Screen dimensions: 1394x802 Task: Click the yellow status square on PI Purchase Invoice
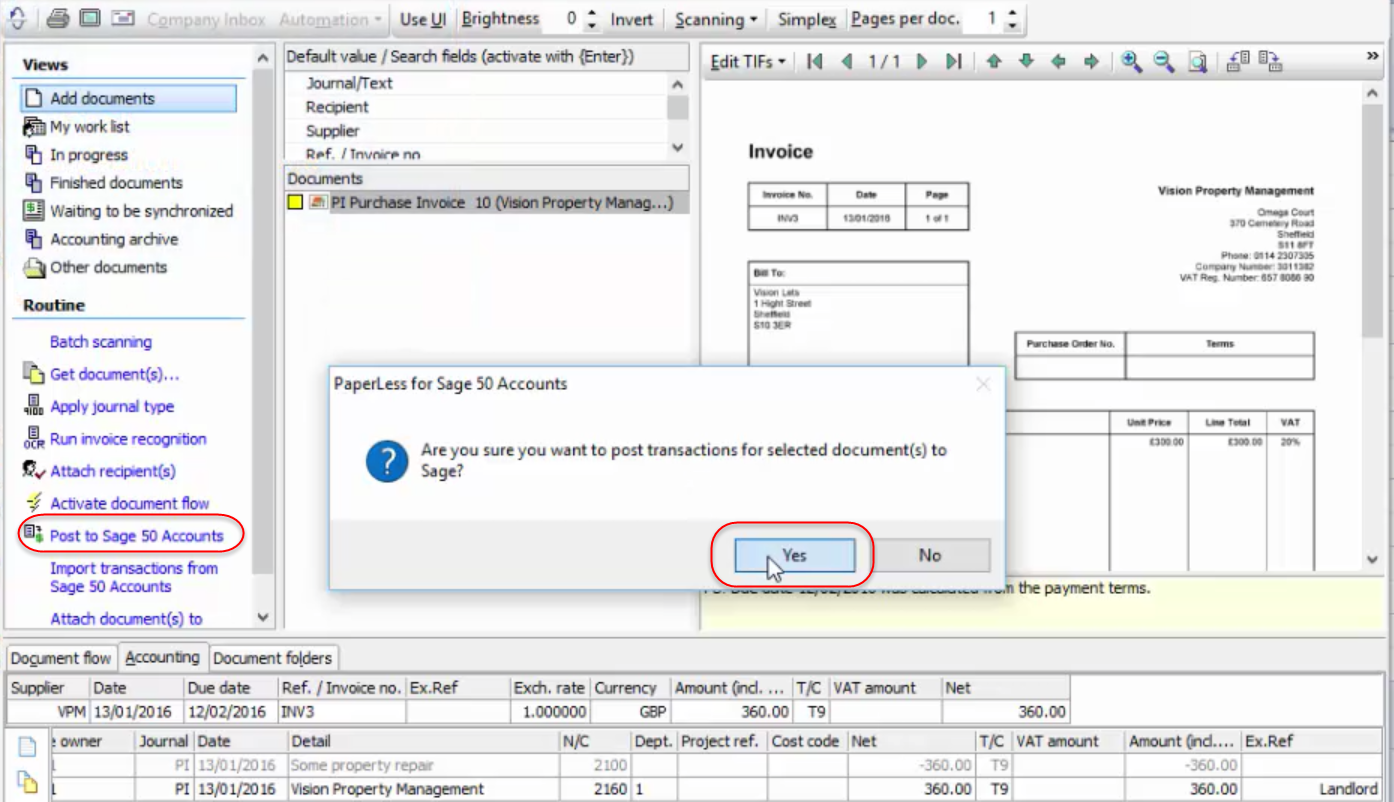click(295, 202)
